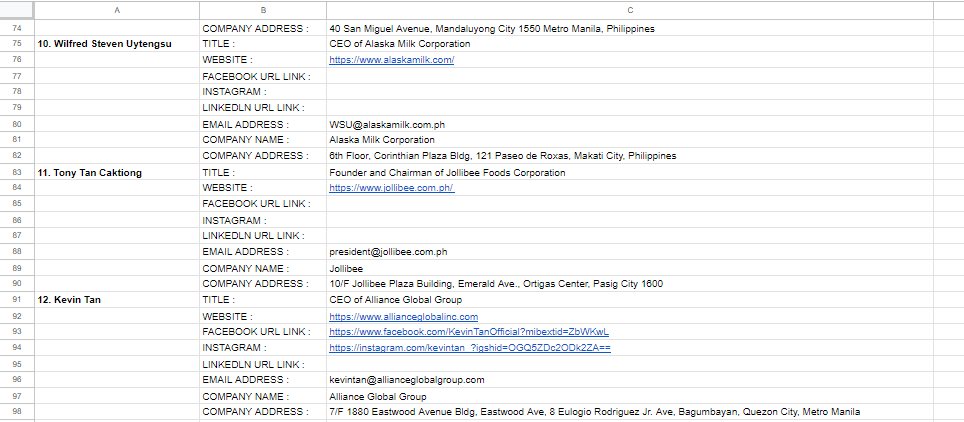Viewport: 964px width, 422px height.
Task: Select "TITLE :" label in row 83
Action: click(x=263, y=172)
